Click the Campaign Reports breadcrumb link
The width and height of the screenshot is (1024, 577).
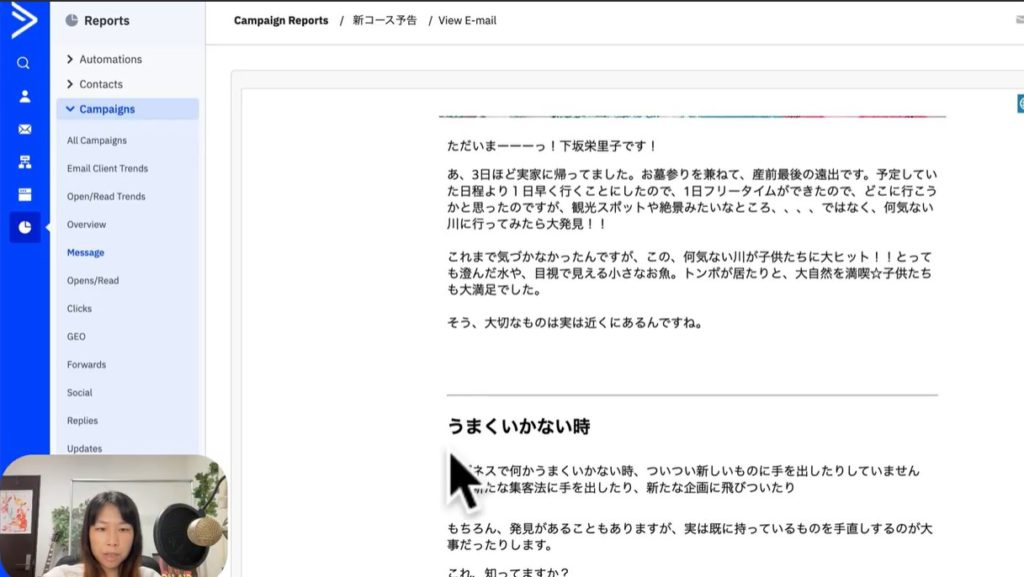click(281, 21)
